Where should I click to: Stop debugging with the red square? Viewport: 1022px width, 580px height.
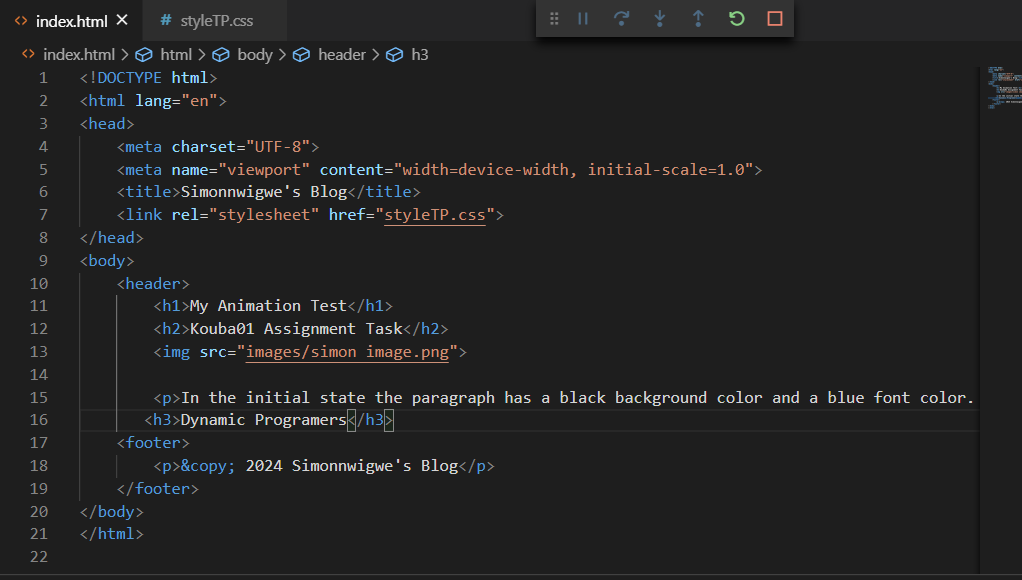tap(774, 19)
